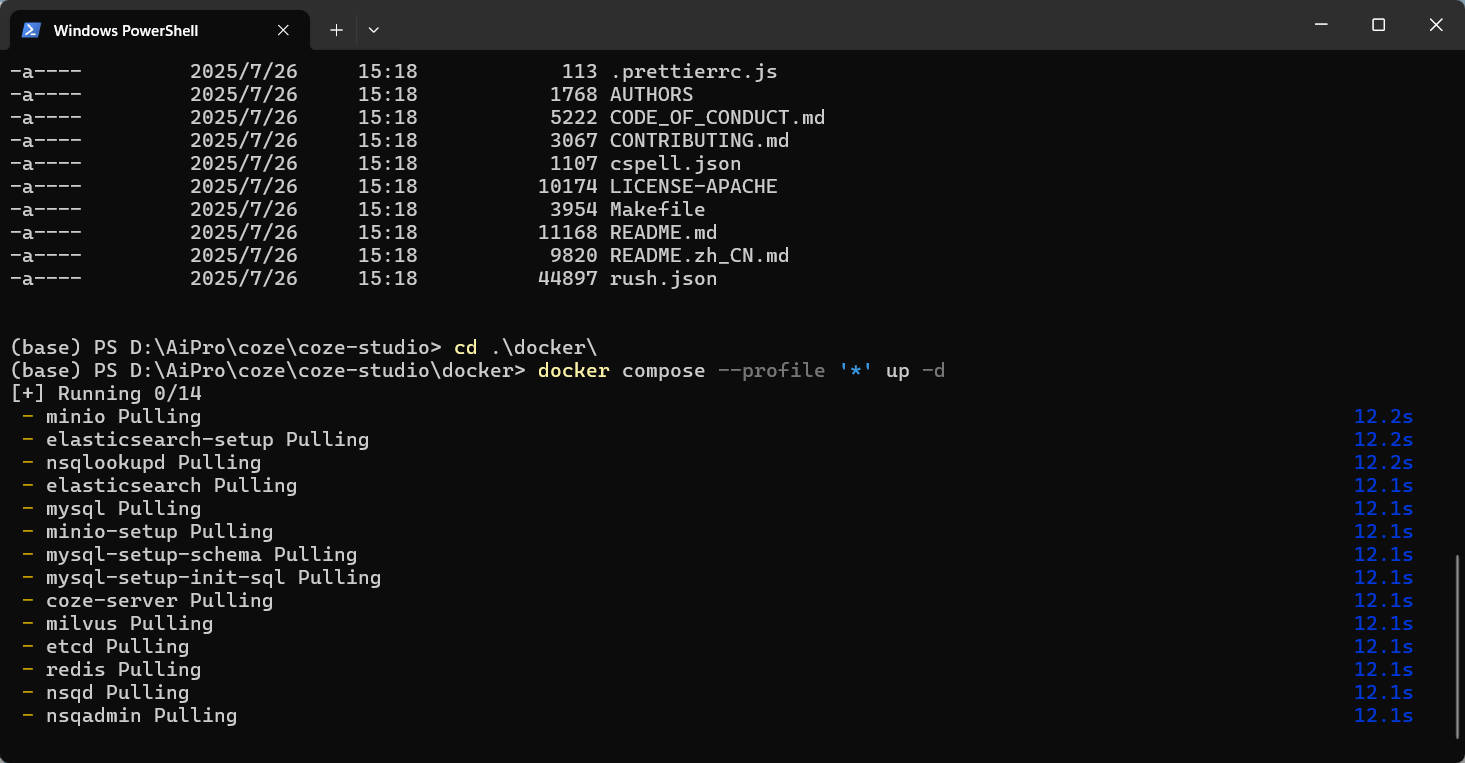
Task: Close the Windows PowerShell tab
Action: (283, 30)
